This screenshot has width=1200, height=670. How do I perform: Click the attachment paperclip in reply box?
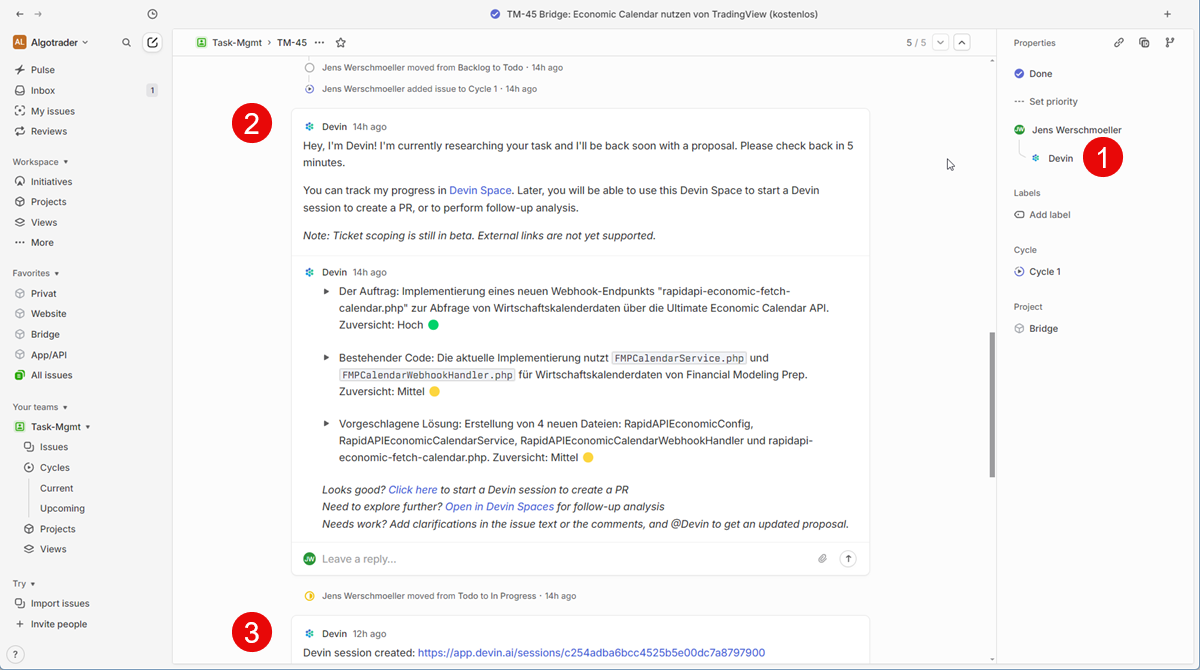point(822,559)
